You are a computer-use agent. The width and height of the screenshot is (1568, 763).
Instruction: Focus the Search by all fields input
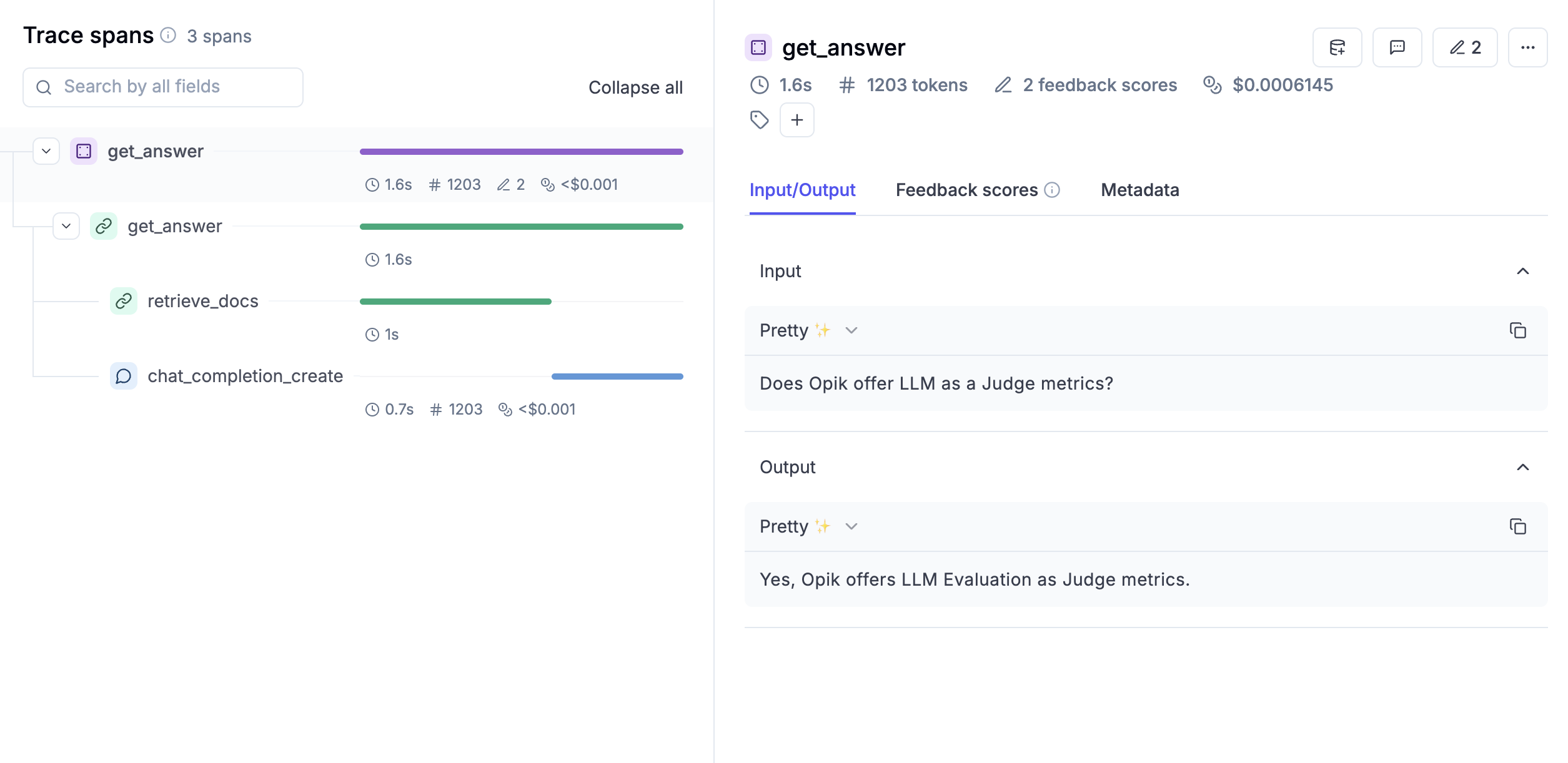[x=163, y=87]
